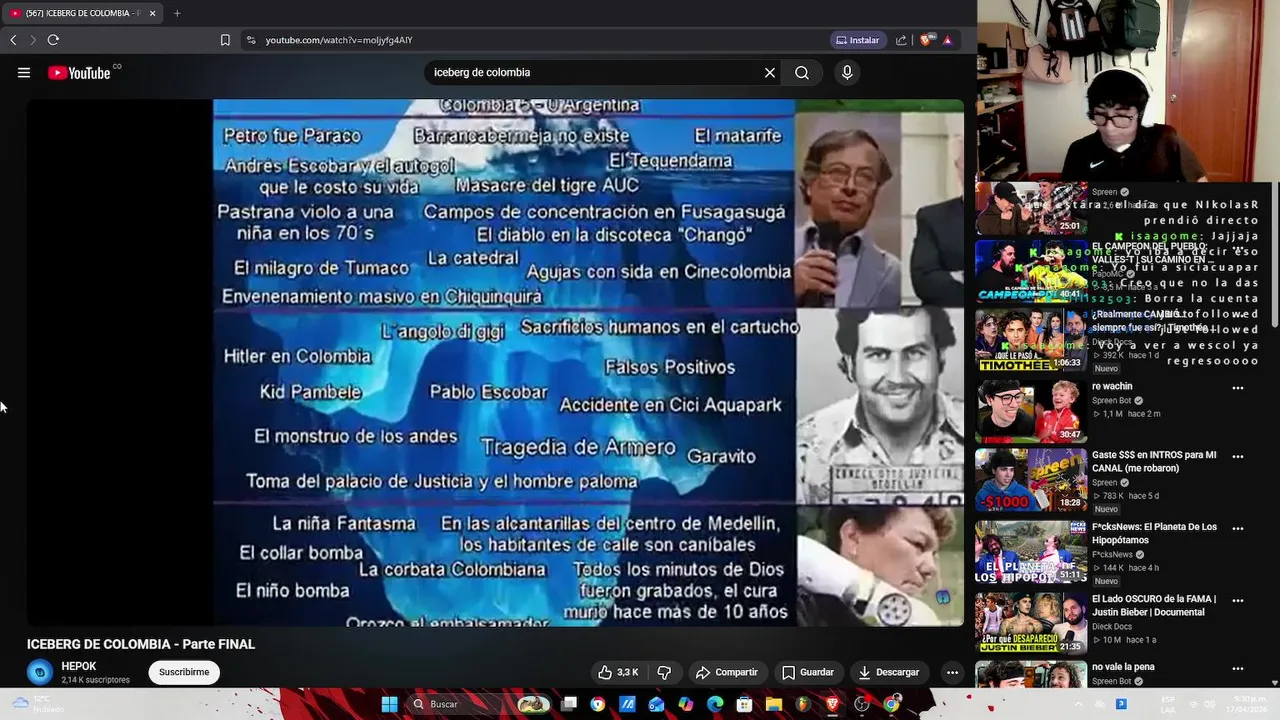This screenshot has height=720, width=1280.
Task: Launch Microsoft Edge from the taskbar
Action: 715,704
